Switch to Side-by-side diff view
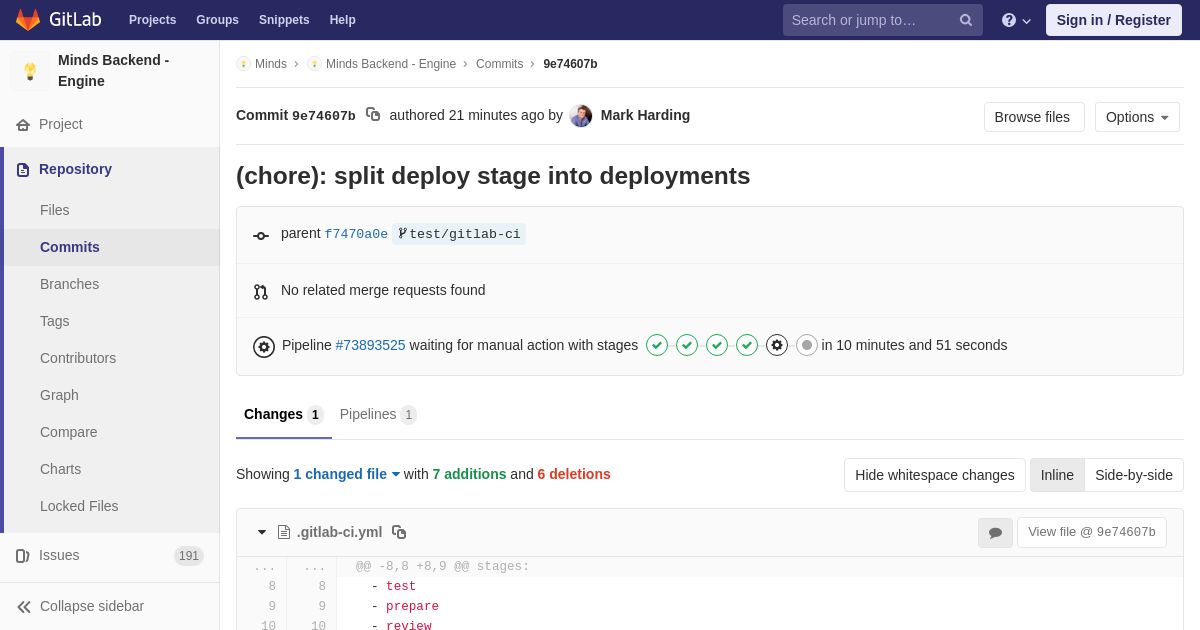 pyautogui.click(x=1134, y=475)
